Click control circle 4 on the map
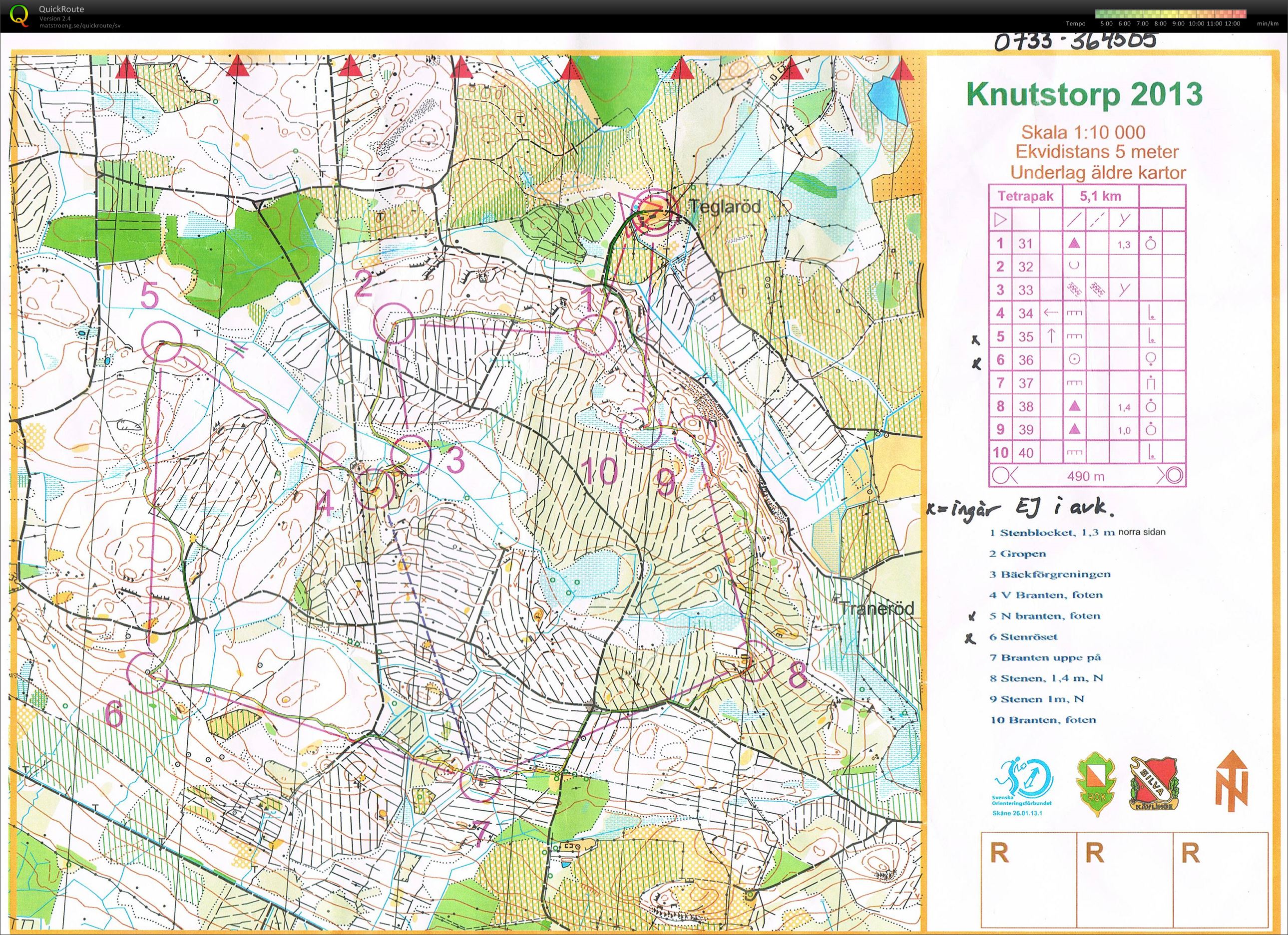 point(374,489)
